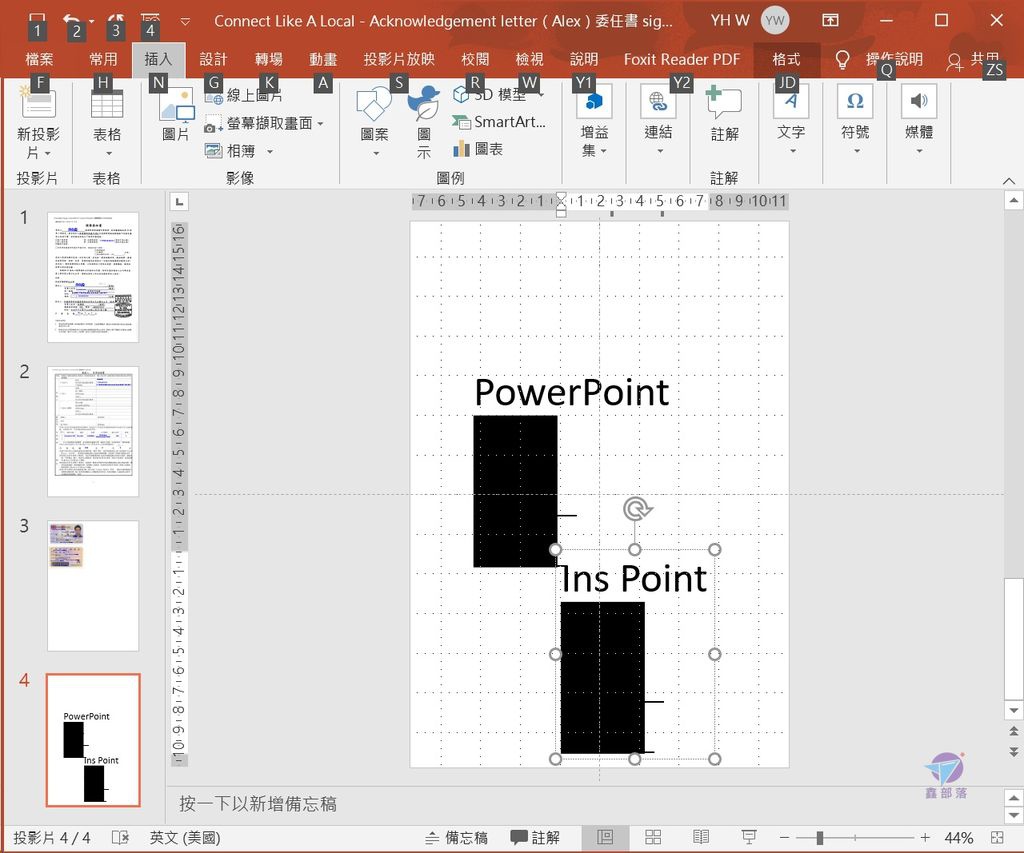
Task: Open Customize Quick Access Toolbar dropdown
Action: coord(185,22)
